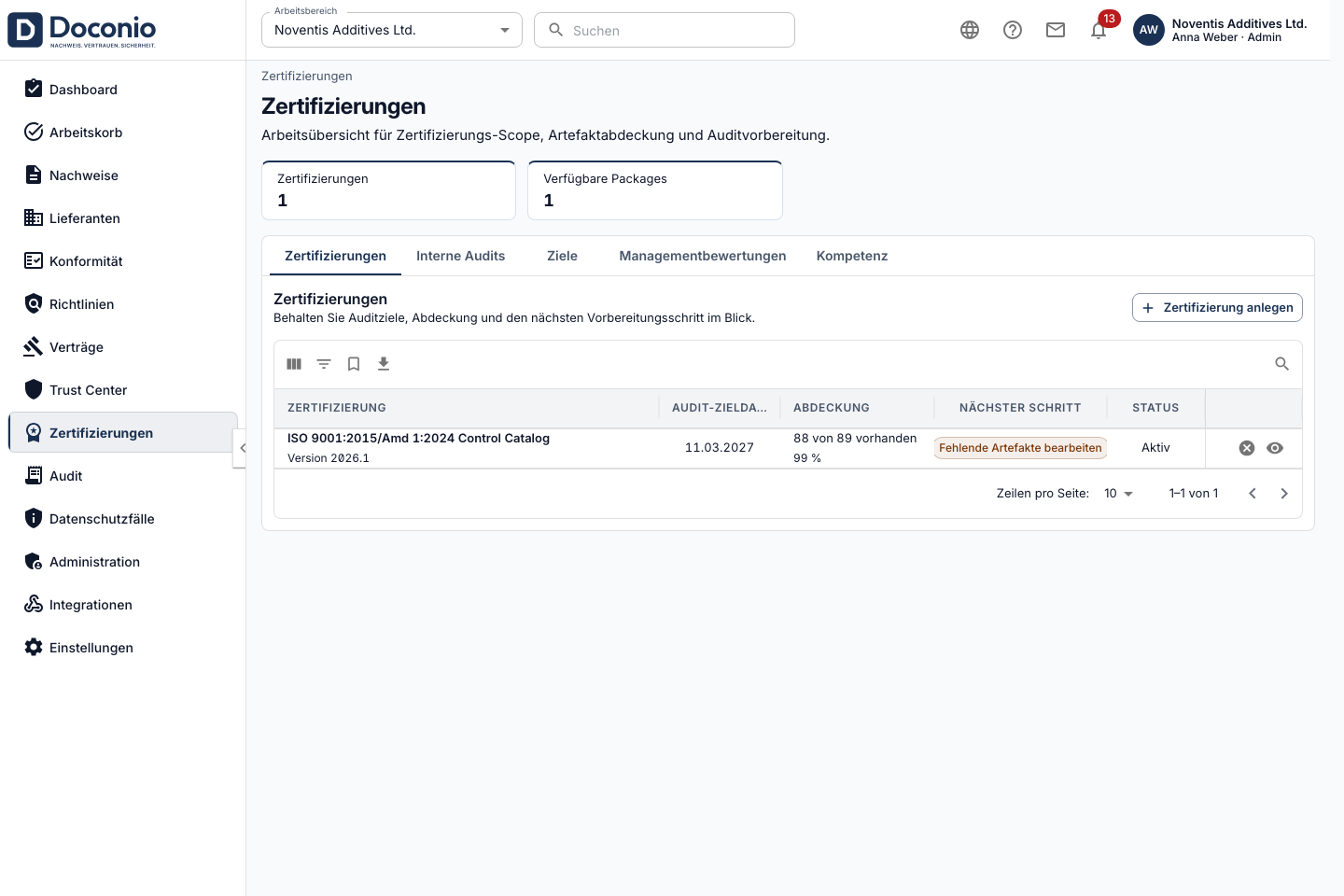Switch to the Ziele tab
This screenshot has height=896, width=1344.
(x=562, y=256)
